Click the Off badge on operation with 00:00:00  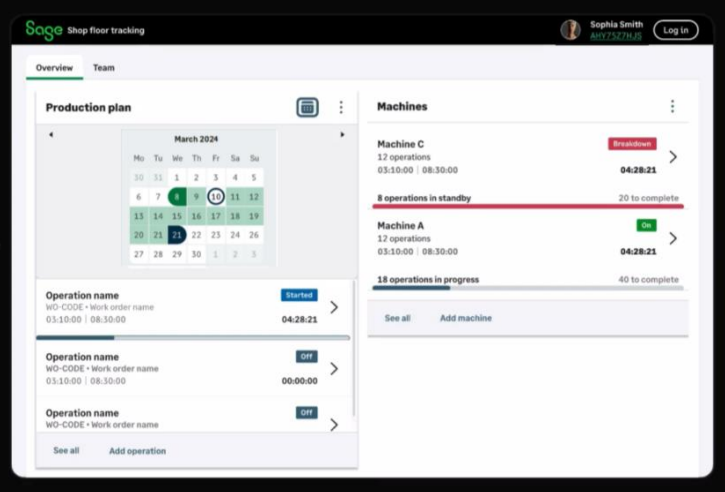click(307, 356)
